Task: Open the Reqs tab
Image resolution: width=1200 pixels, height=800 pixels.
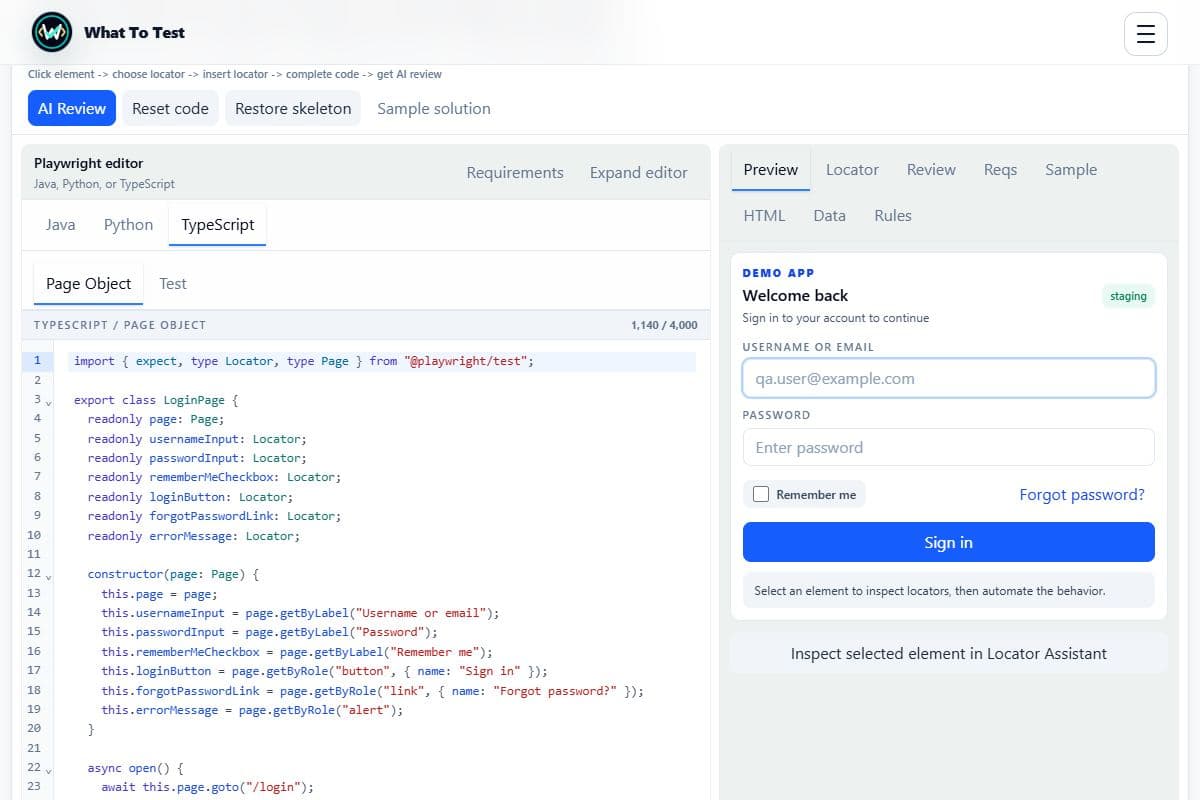Action: pos(1000,169)
